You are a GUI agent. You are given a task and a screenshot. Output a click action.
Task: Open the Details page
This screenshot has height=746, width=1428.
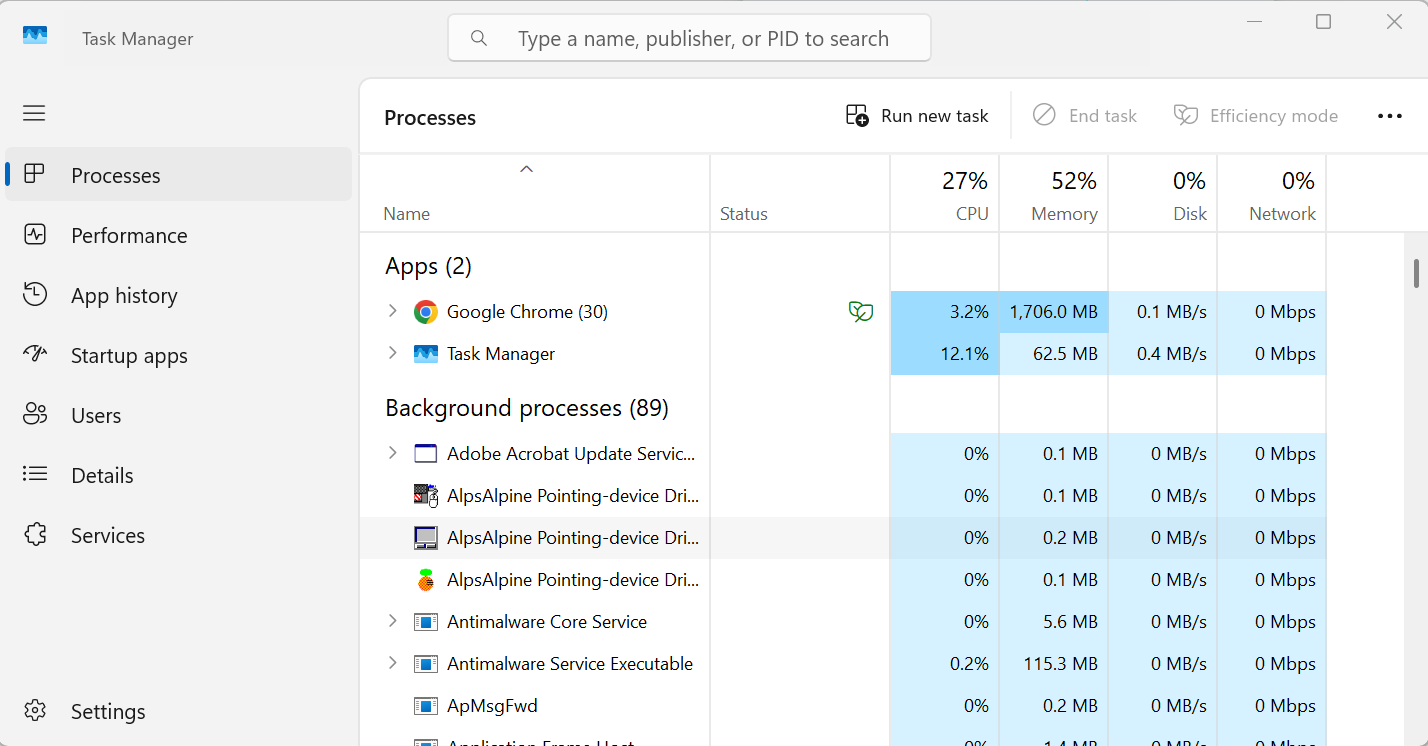click(x=179, y=475)
